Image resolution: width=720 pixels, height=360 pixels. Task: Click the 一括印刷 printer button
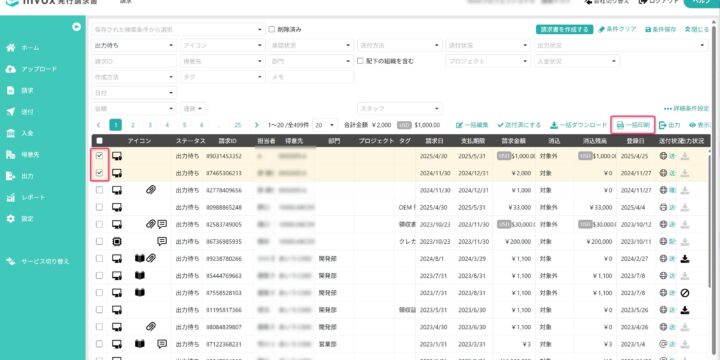633,125
